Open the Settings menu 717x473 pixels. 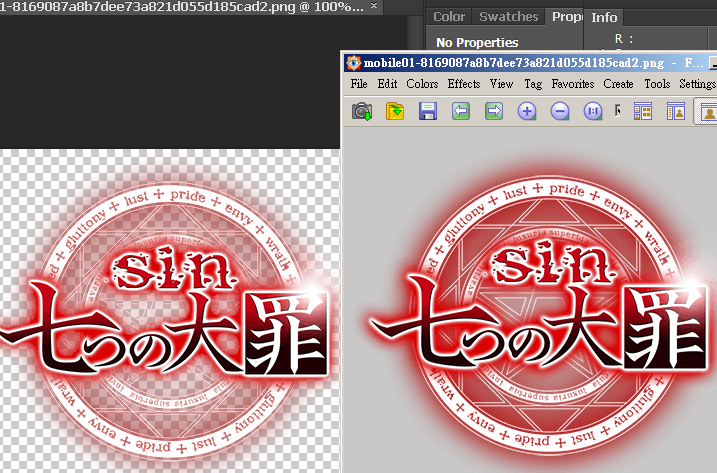(697, 84)
